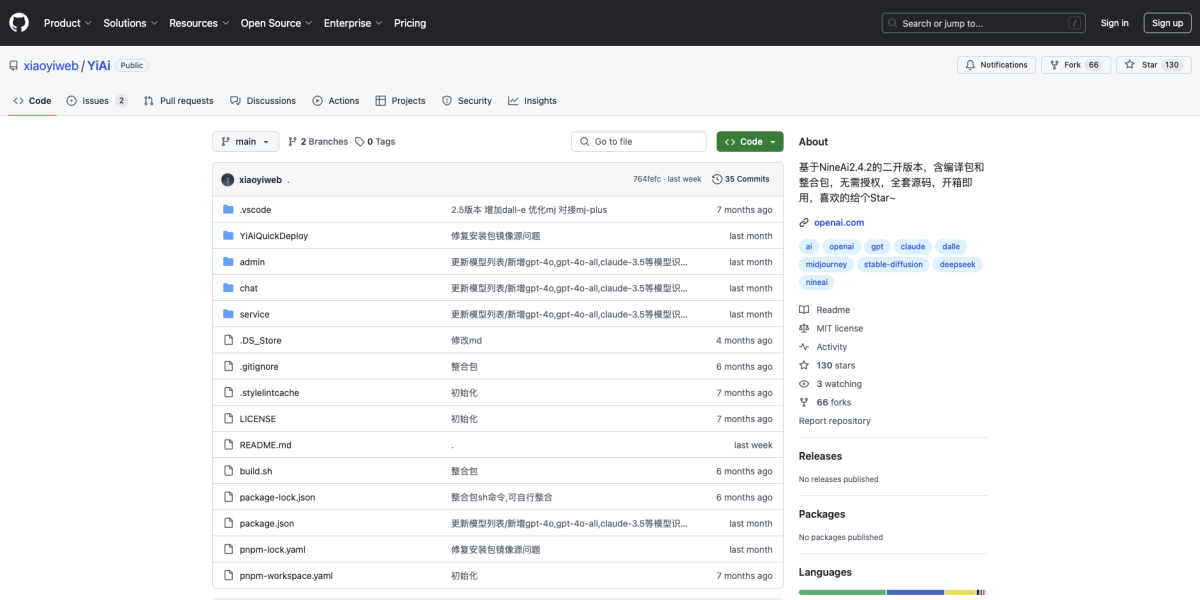Screen dimensions: 1200x600
Task: Star the YiAi repository
Action: [1153, 65]
